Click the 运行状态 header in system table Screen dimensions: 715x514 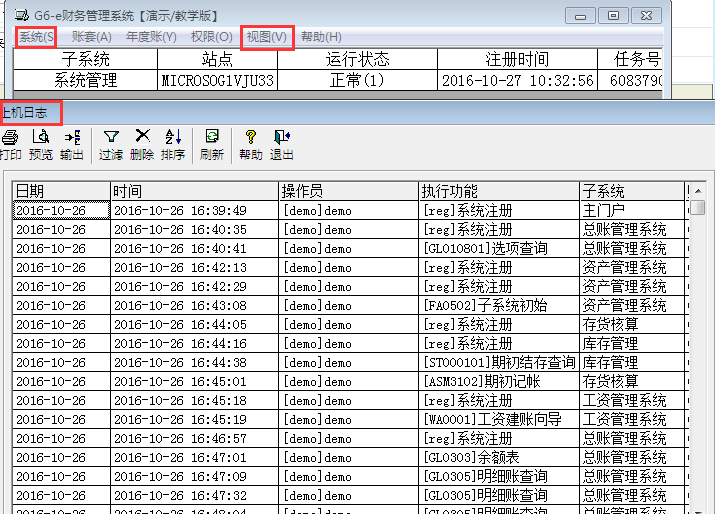point(358,59)
